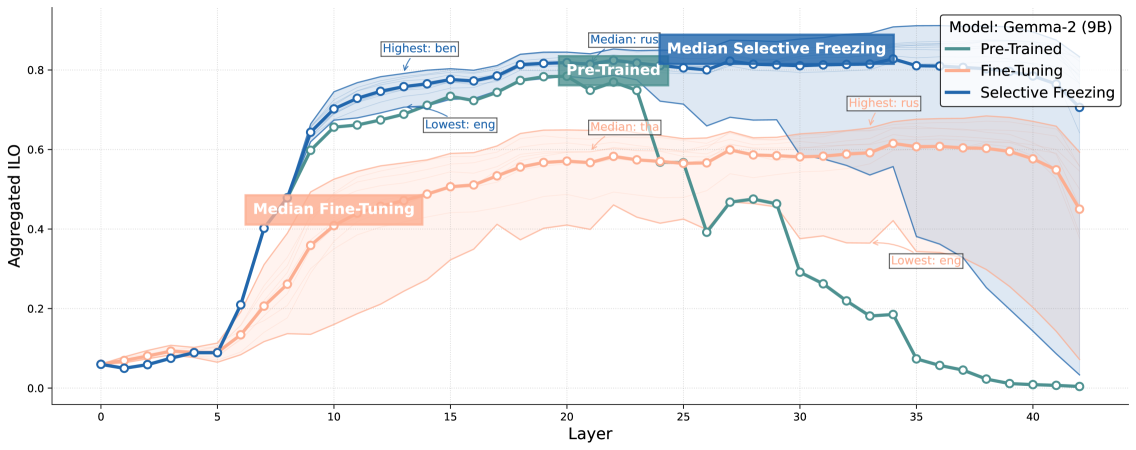Viewport: 1136px width, 450px height.
Task: Click the last blue Selective Freezing data point
Action: click(1079, 107)
